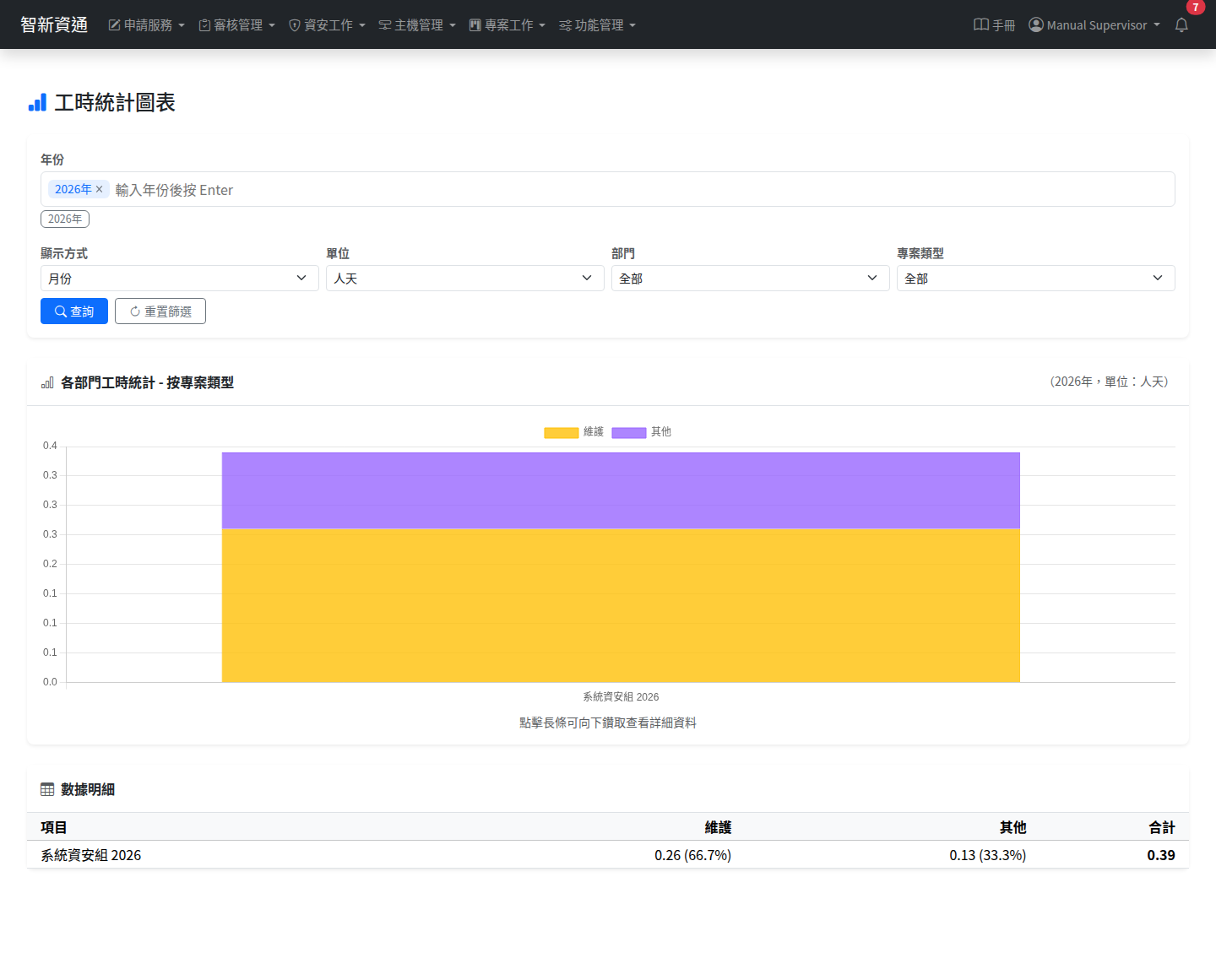This screenshot has width=1216, height=980.
Task: Open the 專案類型 dropdown
Action: click(1036, 278)
